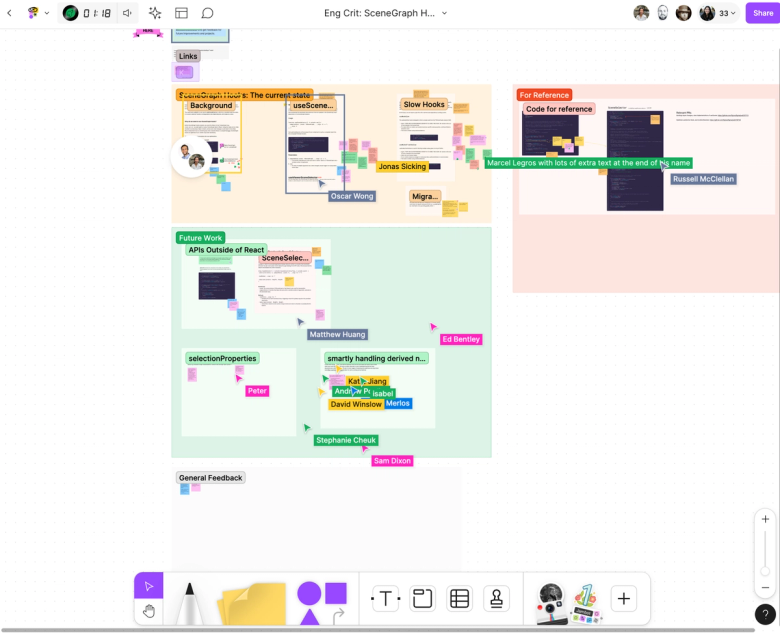Expand the main menu dropdown arrow

pyautogui.click(x=47, y=13)
